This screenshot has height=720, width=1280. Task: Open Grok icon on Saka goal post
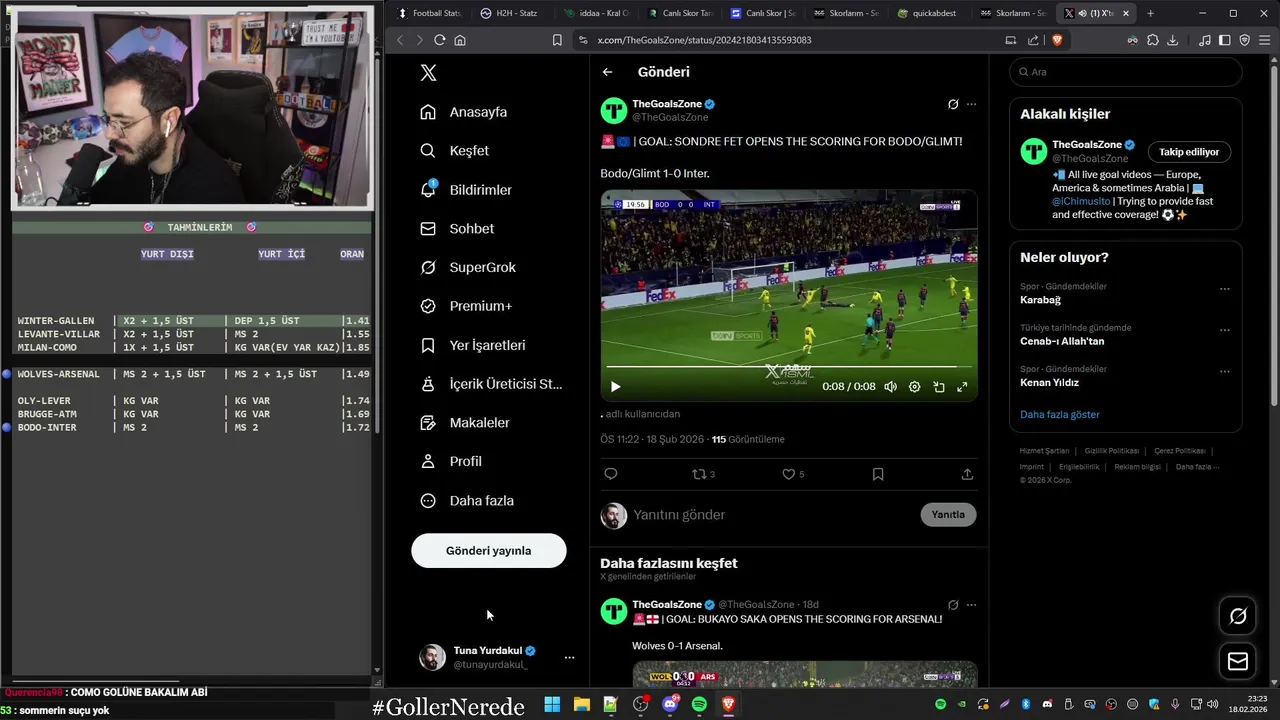[x=953, y=605]
